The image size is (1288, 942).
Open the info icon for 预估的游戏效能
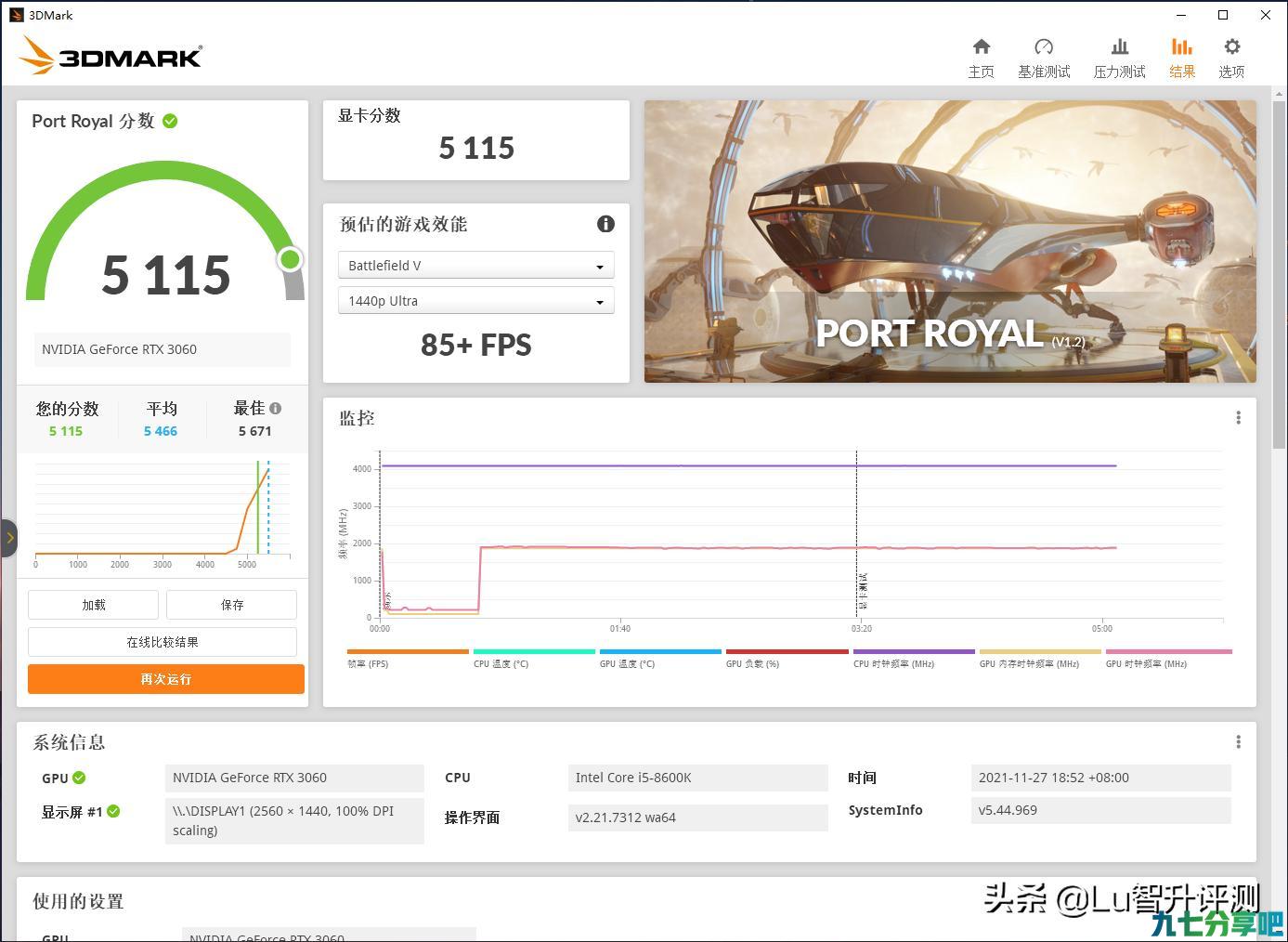(x=605, y=224)
